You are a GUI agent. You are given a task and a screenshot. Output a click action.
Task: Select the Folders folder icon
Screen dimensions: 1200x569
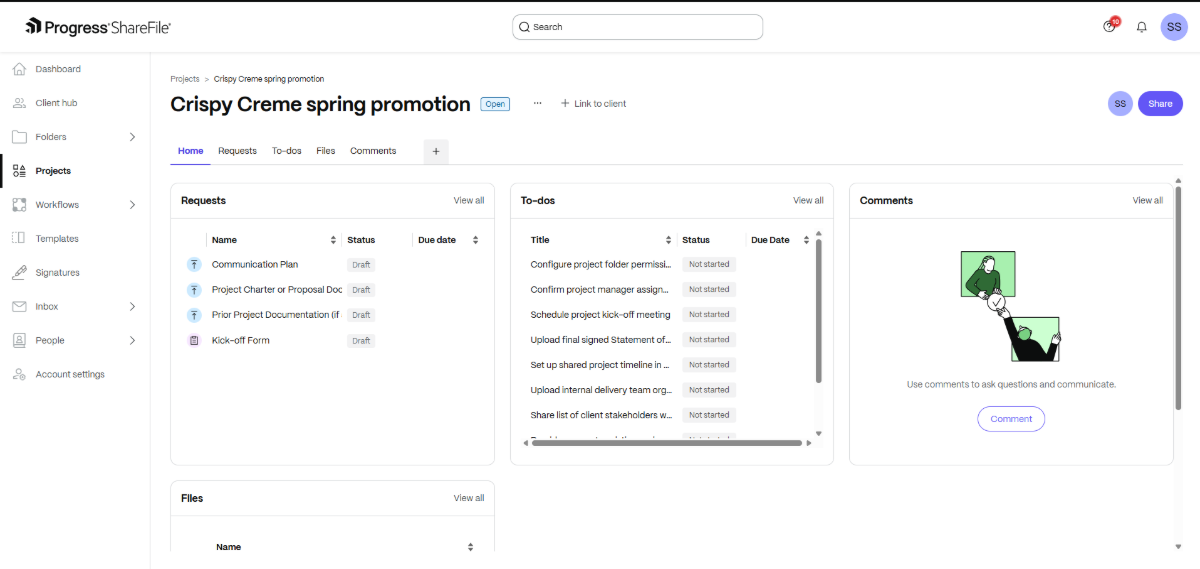tap(19, 137)
